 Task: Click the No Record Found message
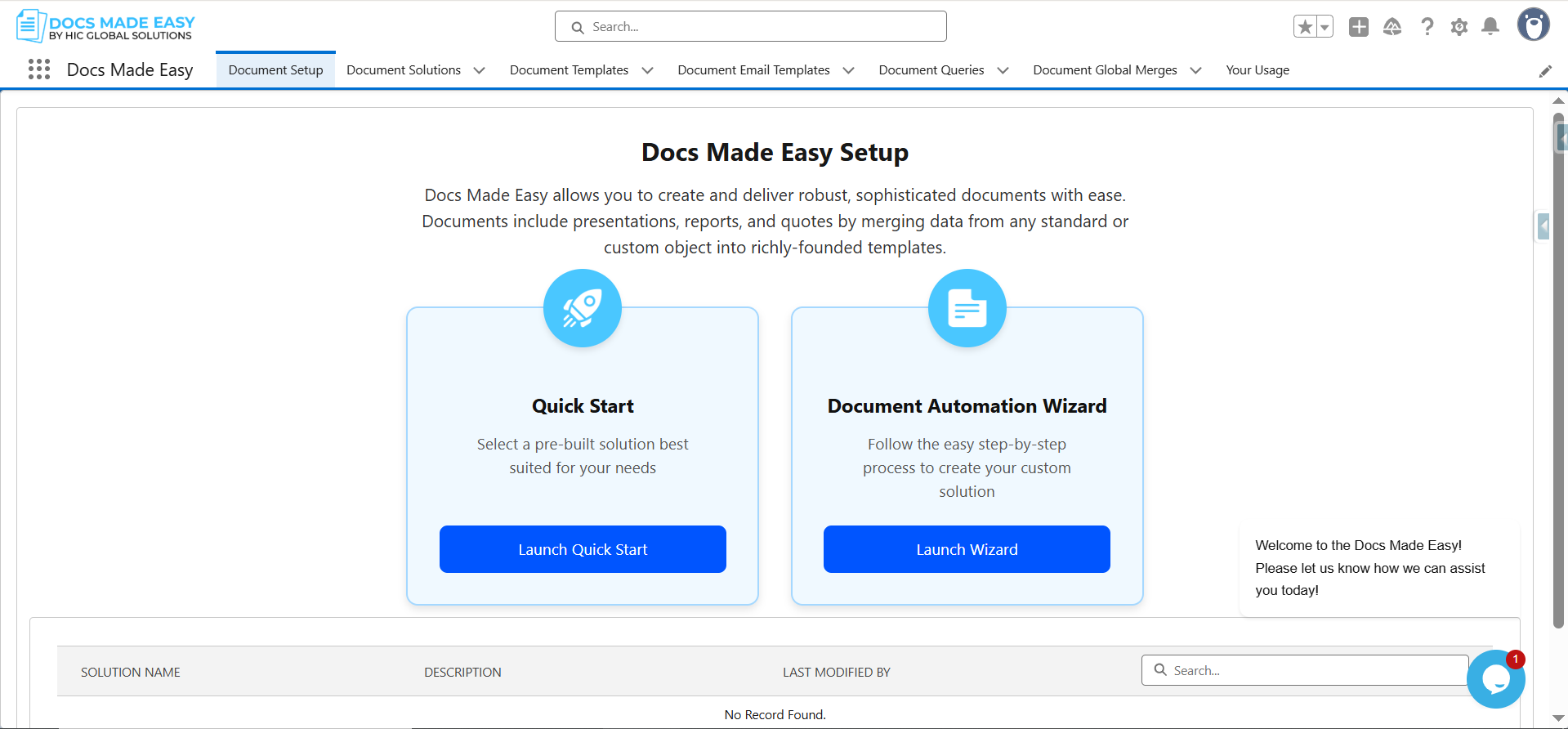(x=775, y=714)
